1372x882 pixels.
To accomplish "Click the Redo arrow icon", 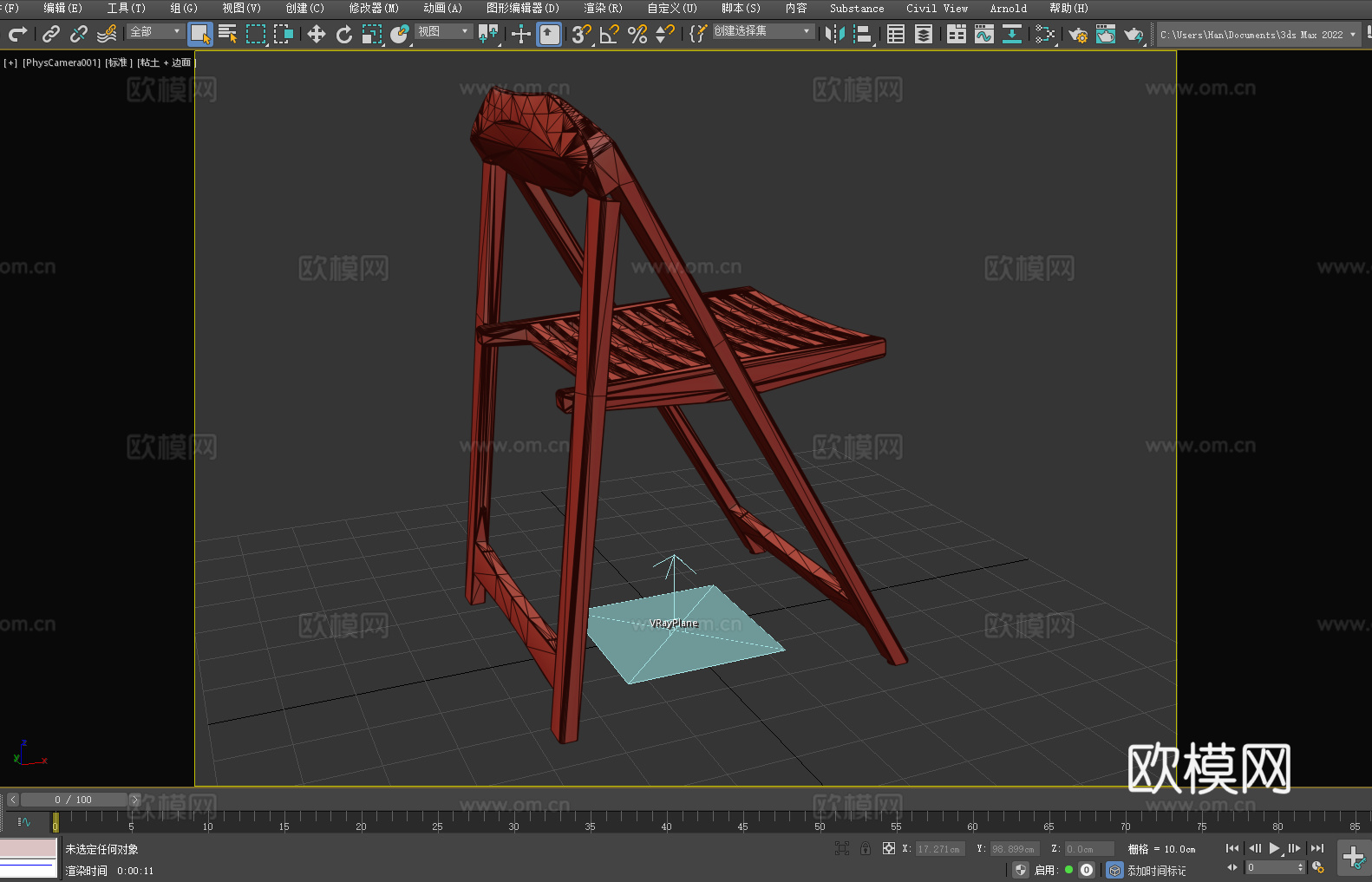I will point(17,34).
